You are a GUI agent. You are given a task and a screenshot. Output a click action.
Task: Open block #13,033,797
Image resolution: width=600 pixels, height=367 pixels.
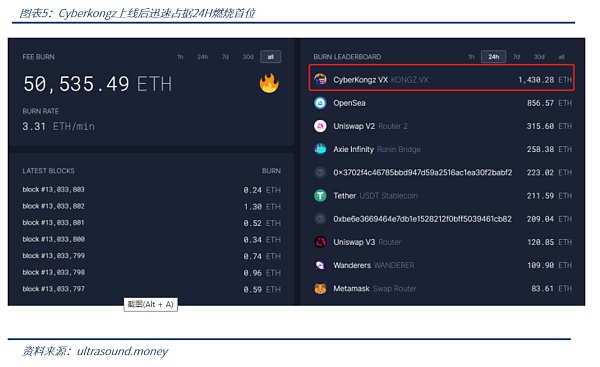point(54,289)
